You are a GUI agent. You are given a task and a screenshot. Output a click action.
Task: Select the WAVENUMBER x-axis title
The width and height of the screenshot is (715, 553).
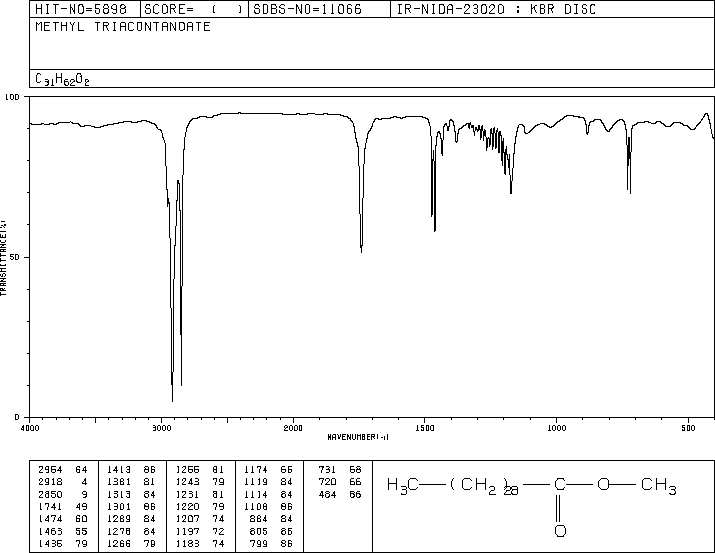click(358, 437)
